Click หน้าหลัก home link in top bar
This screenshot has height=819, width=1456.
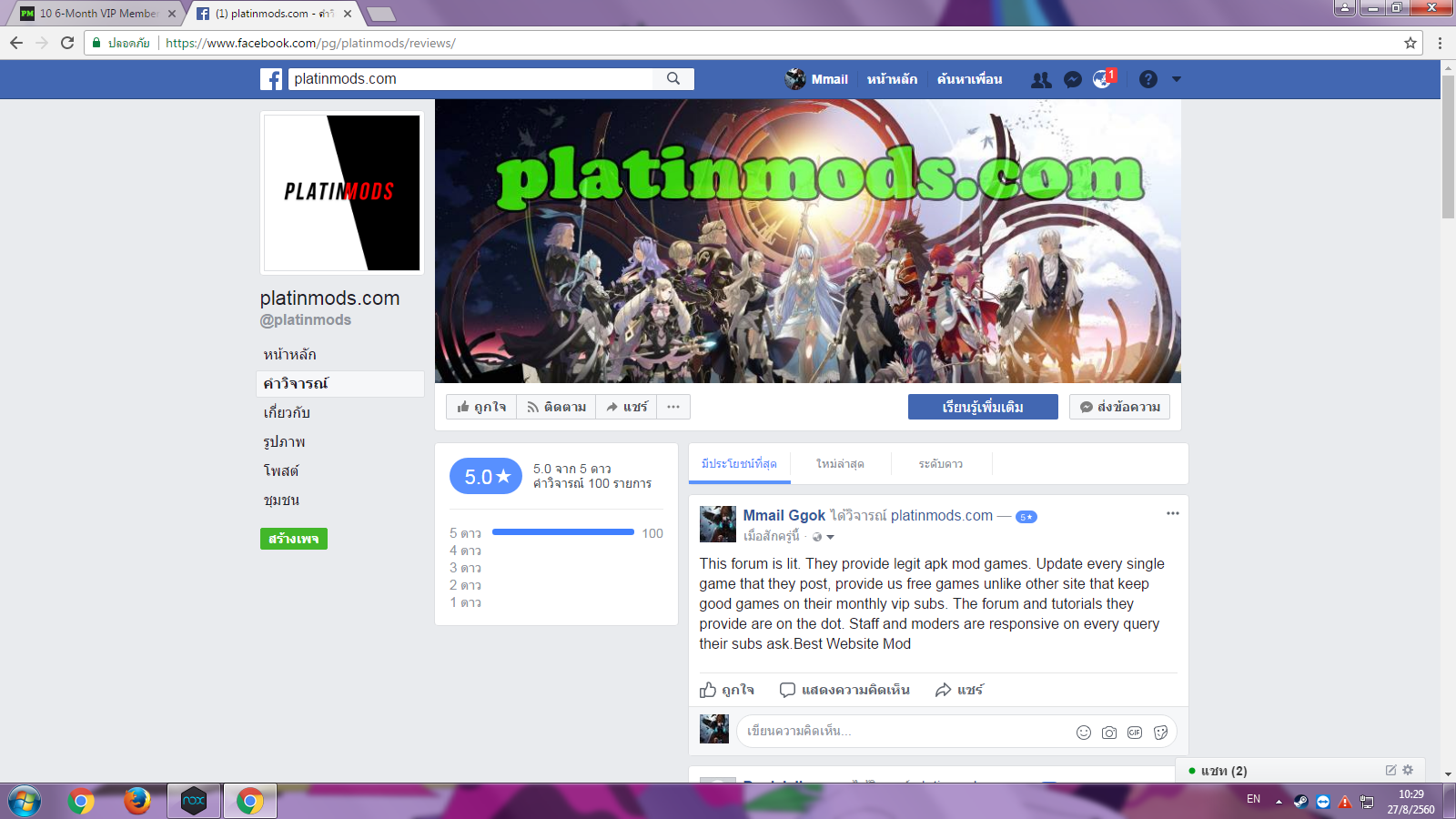tap(892, 79)
